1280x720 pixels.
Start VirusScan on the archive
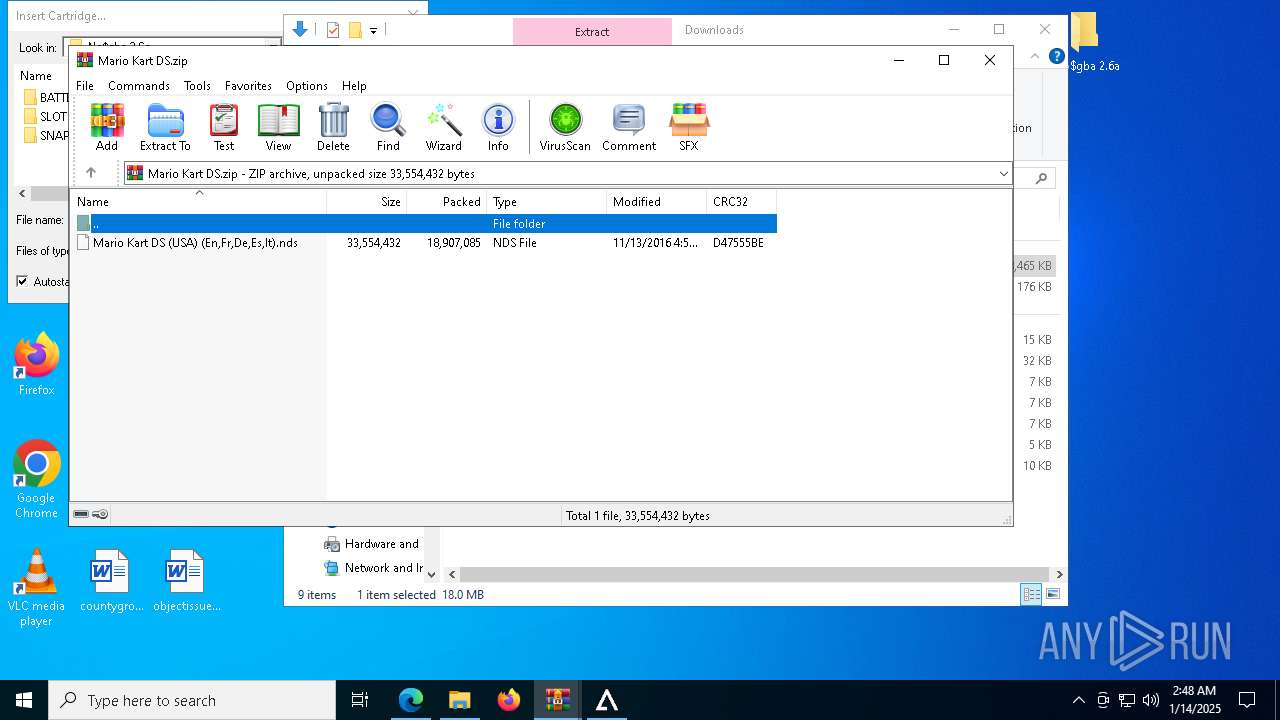pos(565,127)
